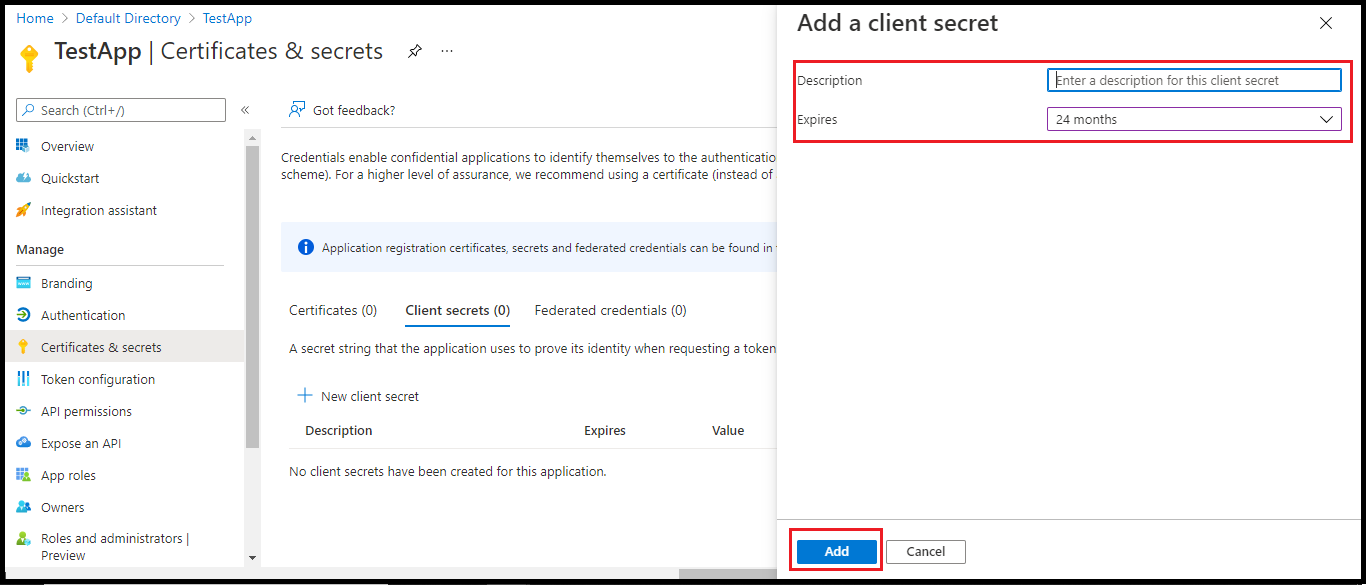Open Roles and administrators | Preview
The image size is (1366, 585).
pos(115,546)
